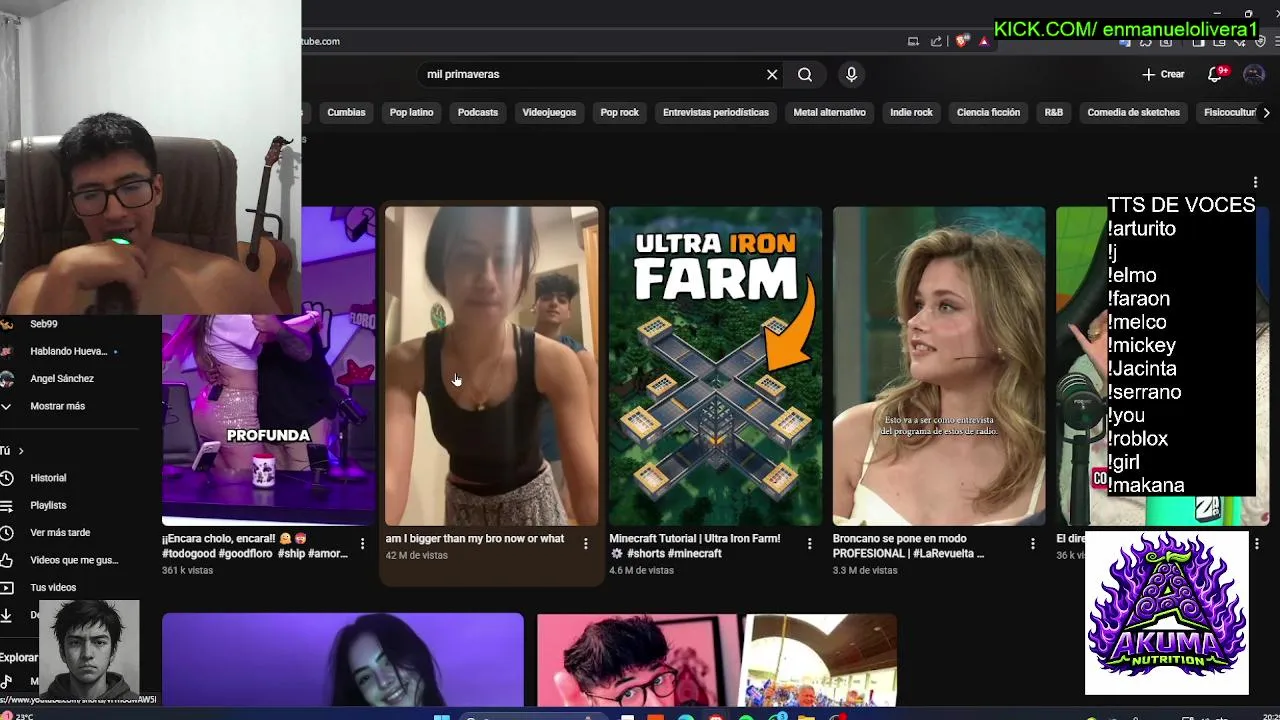Image resolution: width=1280 pixels, height=720 pixels.
Task: Open the account avatar menu
Action: [x=1254, y=74]
